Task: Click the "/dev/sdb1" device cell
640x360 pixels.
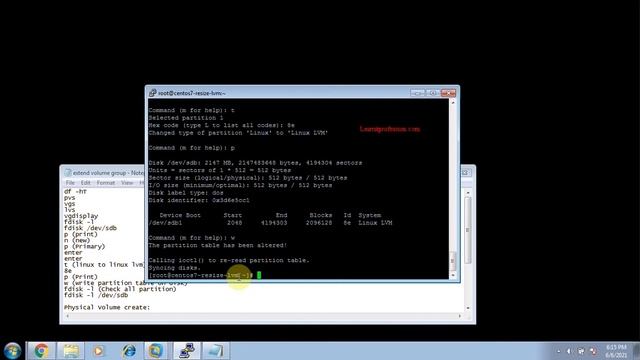Action: [x=165, y=223]
